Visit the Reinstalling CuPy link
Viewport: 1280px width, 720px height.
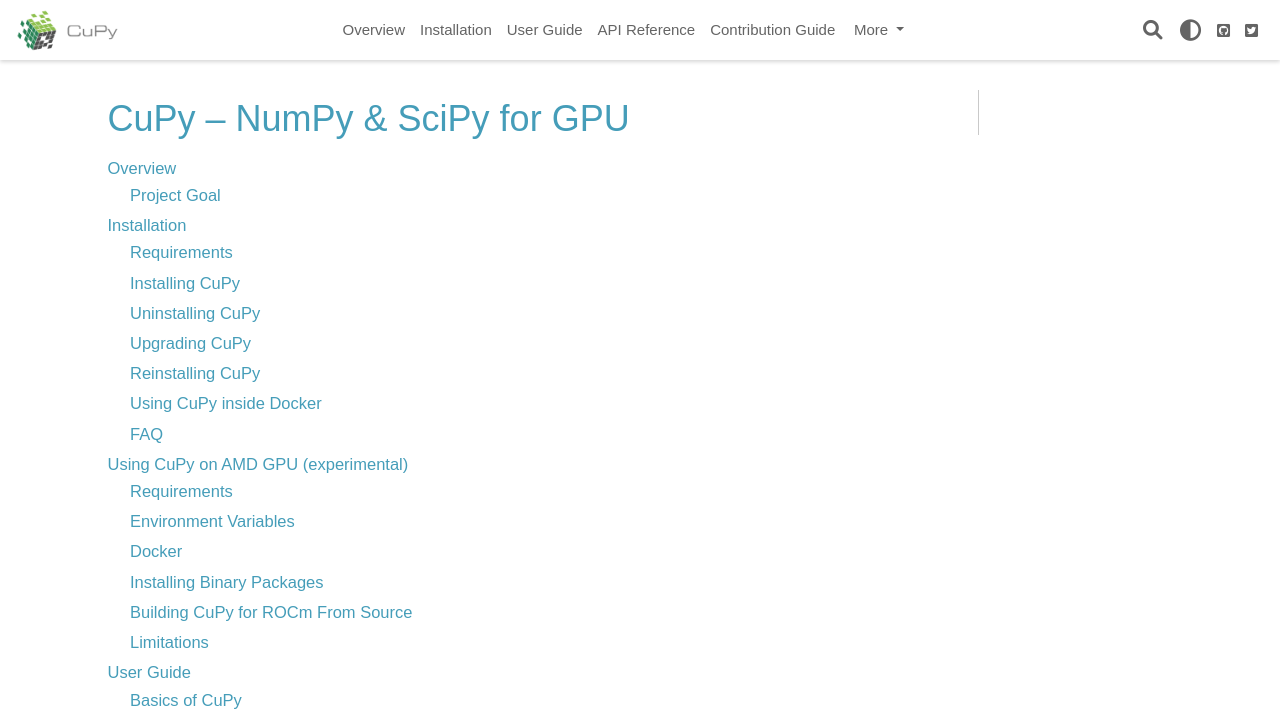pyautogui.click(x=195, y=373)
